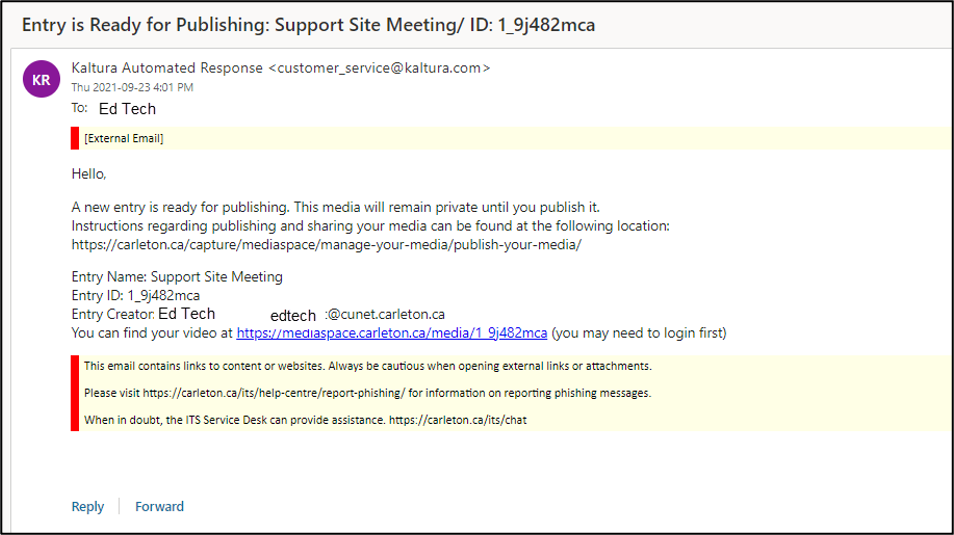Click Forward below the message
This screenshot has height=535, width=954.
160,506
